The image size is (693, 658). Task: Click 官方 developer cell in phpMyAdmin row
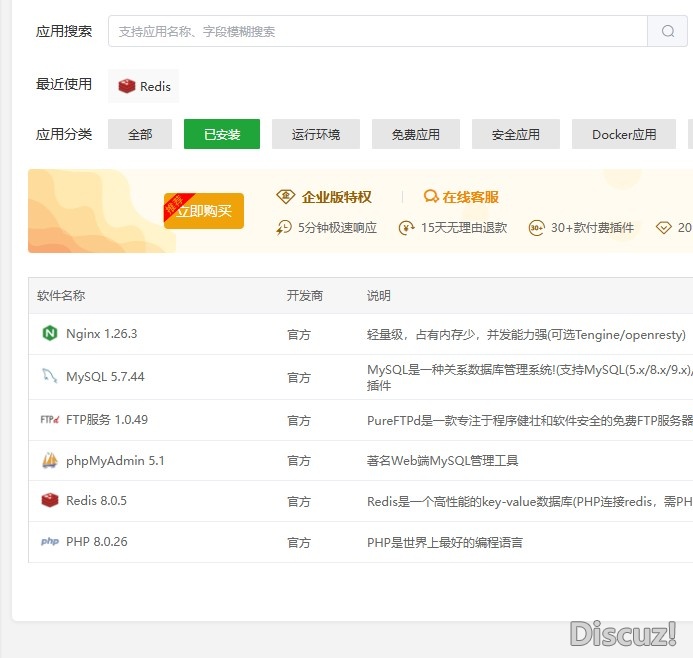[299, 461]
